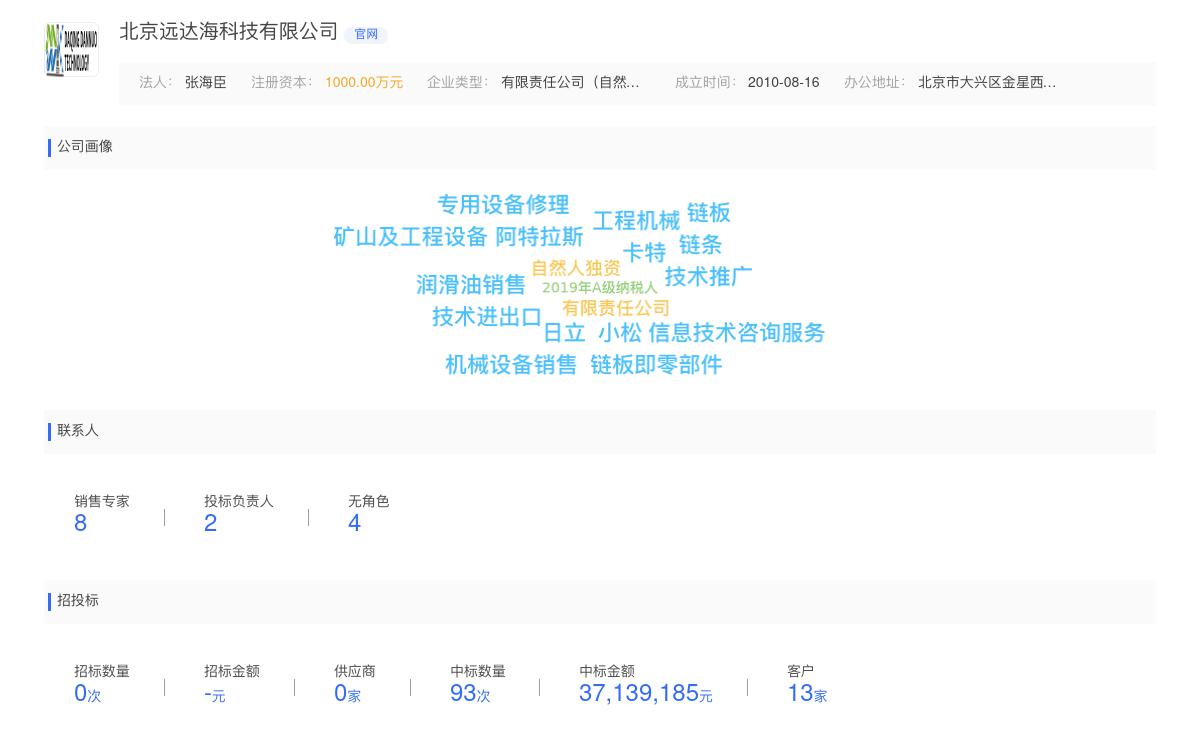The height and width of the screenshot is (752, 1200).
Task: Open 中标数量 value 93次
Action: pyautogui.click(x=470, y=693)
